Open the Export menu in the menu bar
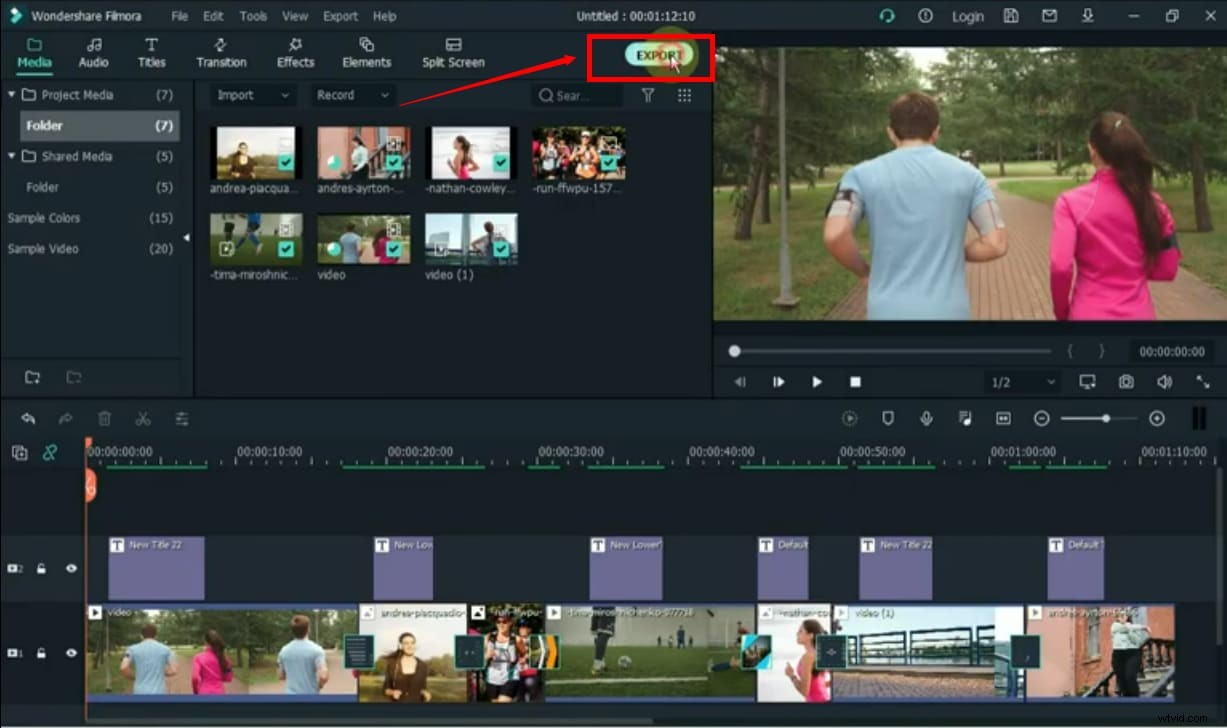The width and height of the screenshot is (1227, 728). pos(340,16)
